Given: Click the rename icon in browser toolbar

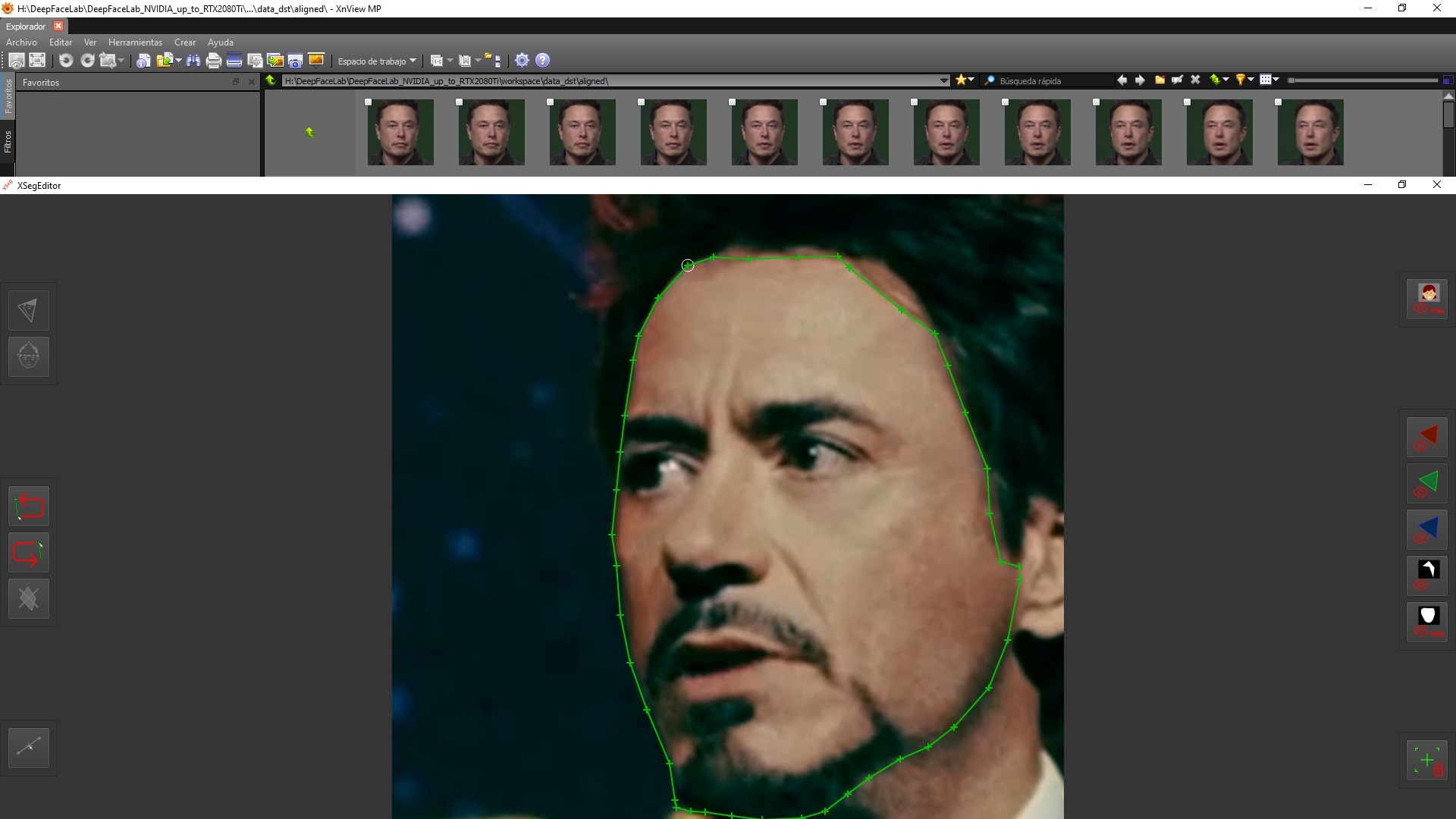Looking at the screenshot, I should pos(1177,80).
